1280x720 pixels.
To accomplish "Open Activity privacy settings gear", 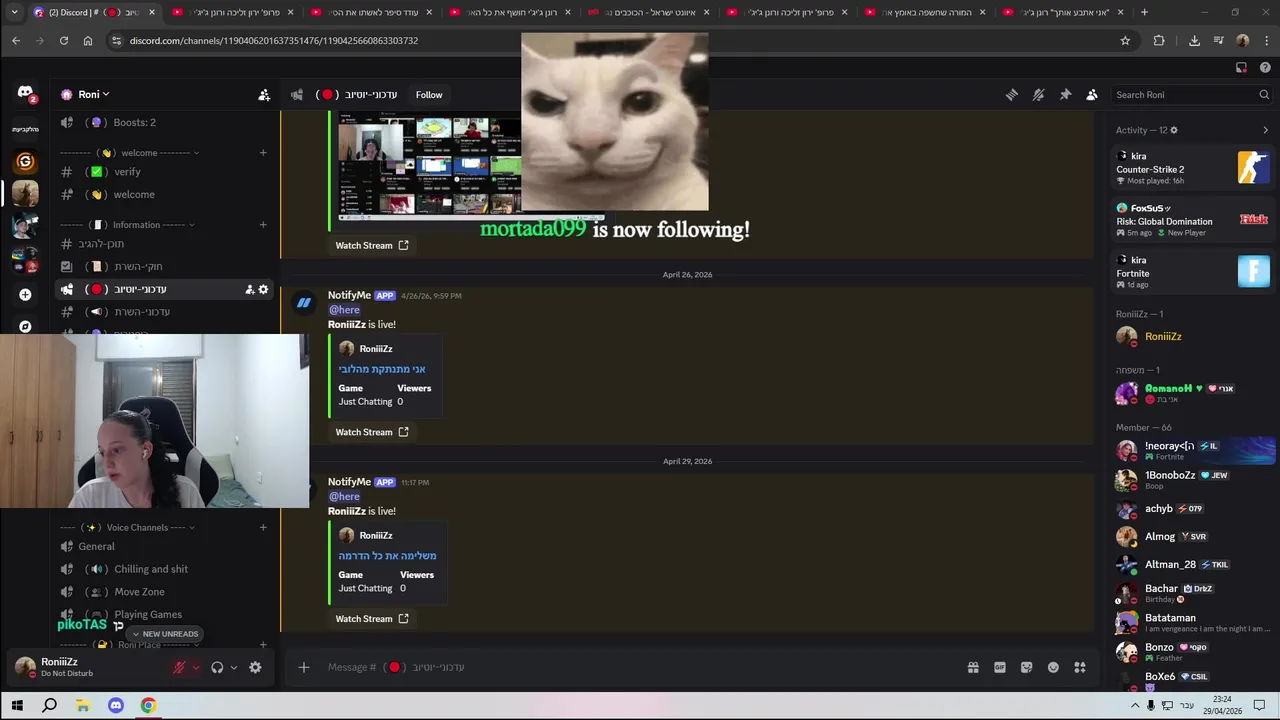I will point(1174,130).
